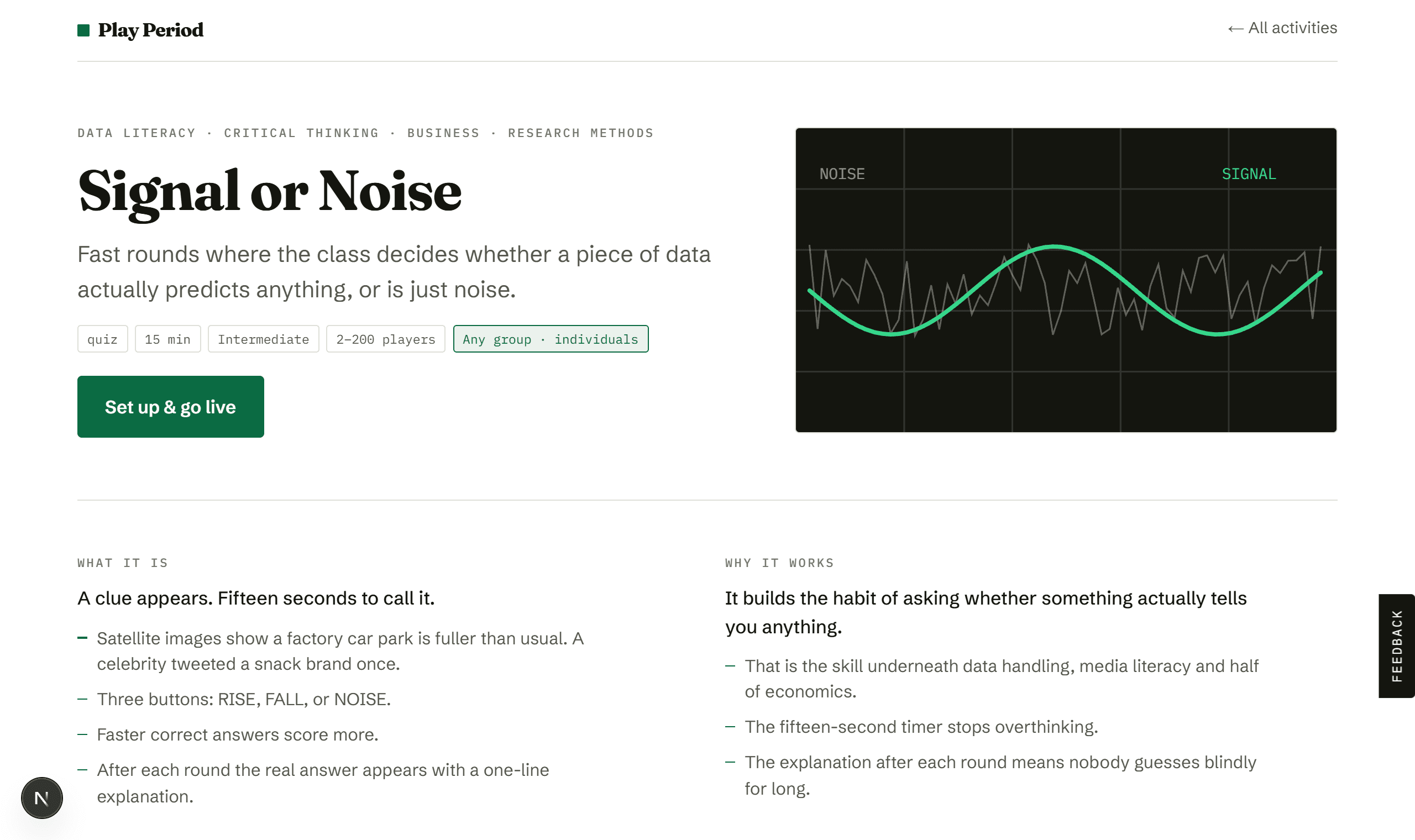Click the Critical Thinking category label
The width and height of the screenshot is (1415, 840).
[301, 133]
